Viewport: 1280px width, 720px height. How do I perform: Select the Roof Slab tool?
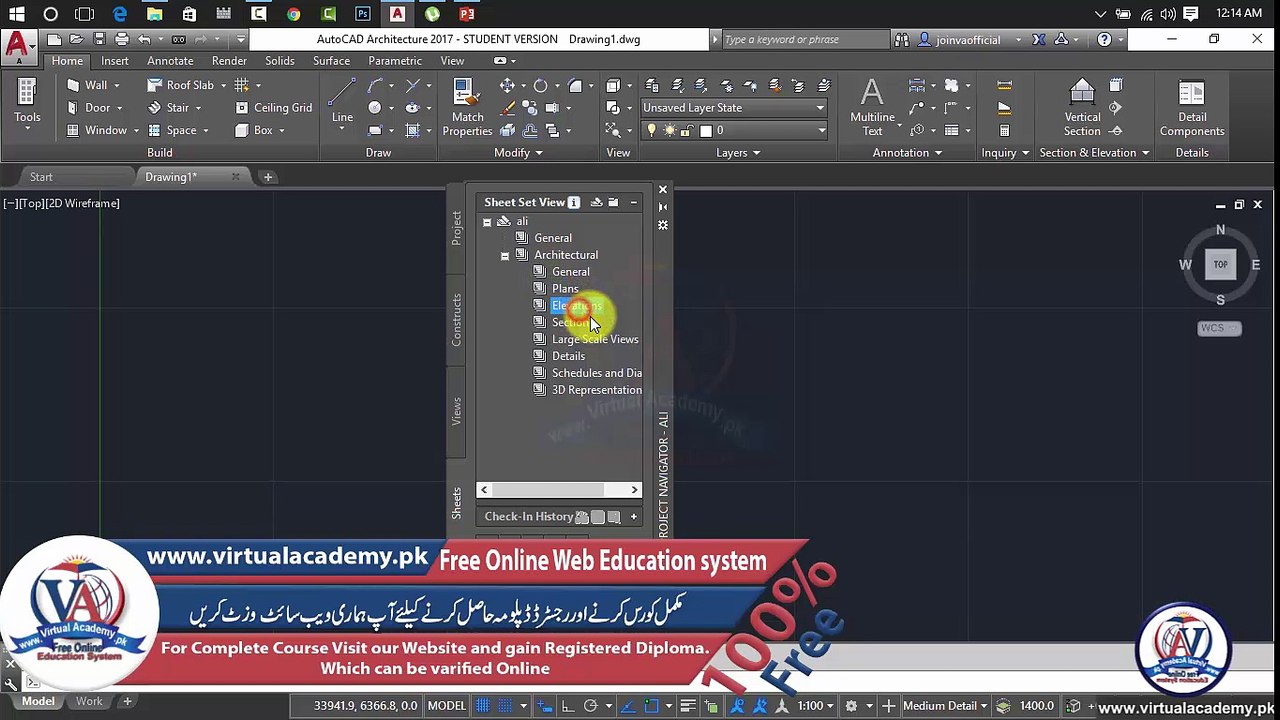click(x=181, y=85)
